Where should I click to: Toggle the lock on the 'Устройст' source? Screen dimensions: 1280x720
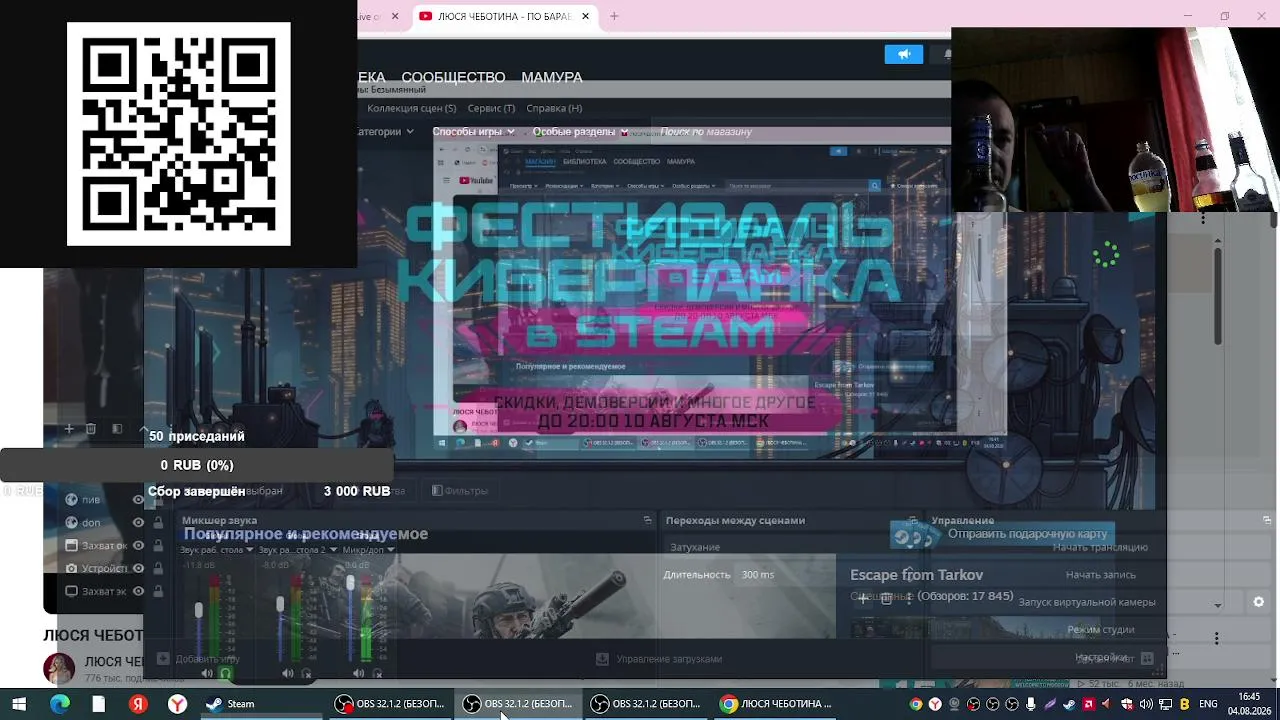158,568
